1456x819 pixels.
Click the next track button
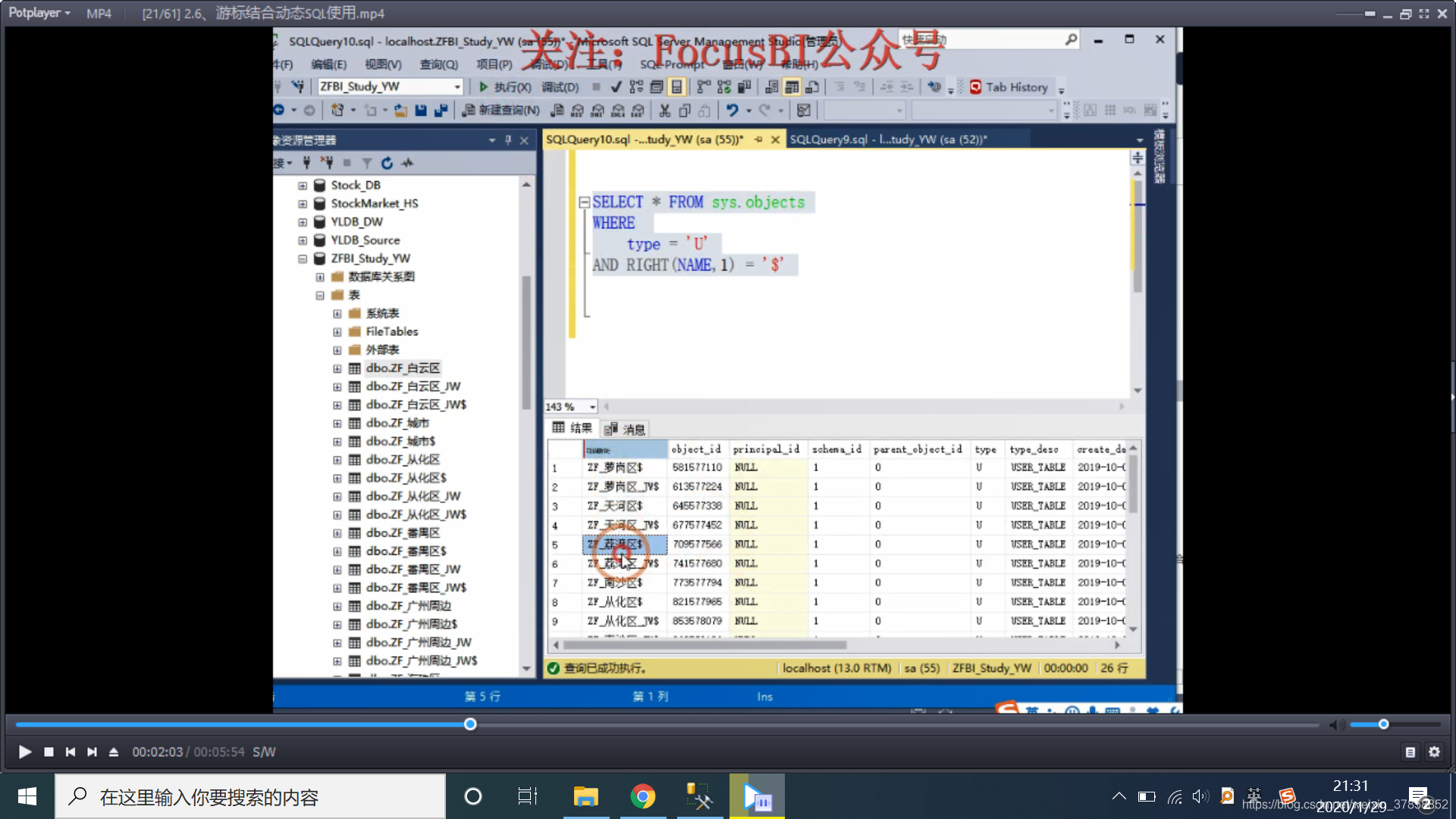tap(92, 752)
